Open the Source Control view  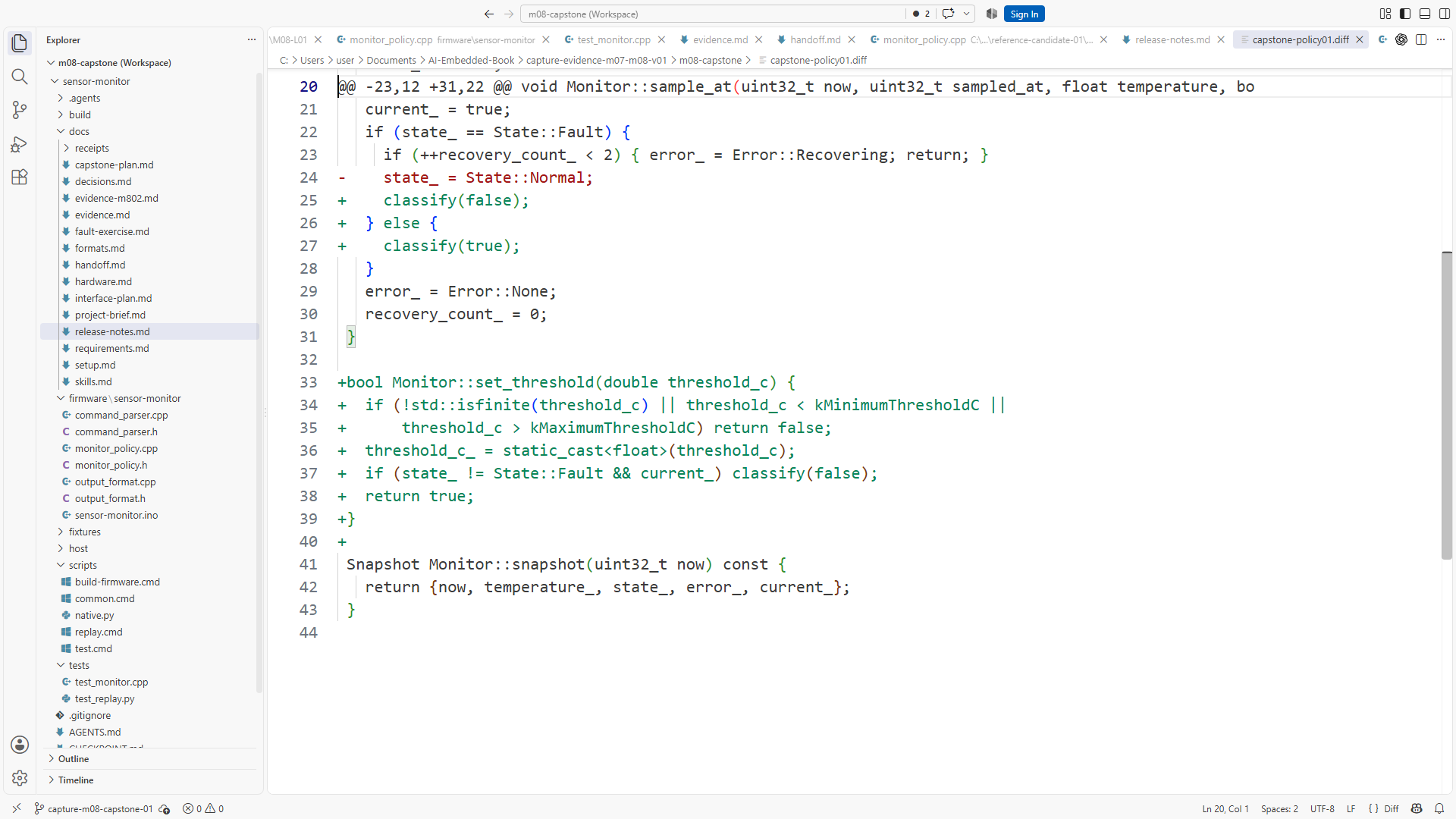click(20, 110)
